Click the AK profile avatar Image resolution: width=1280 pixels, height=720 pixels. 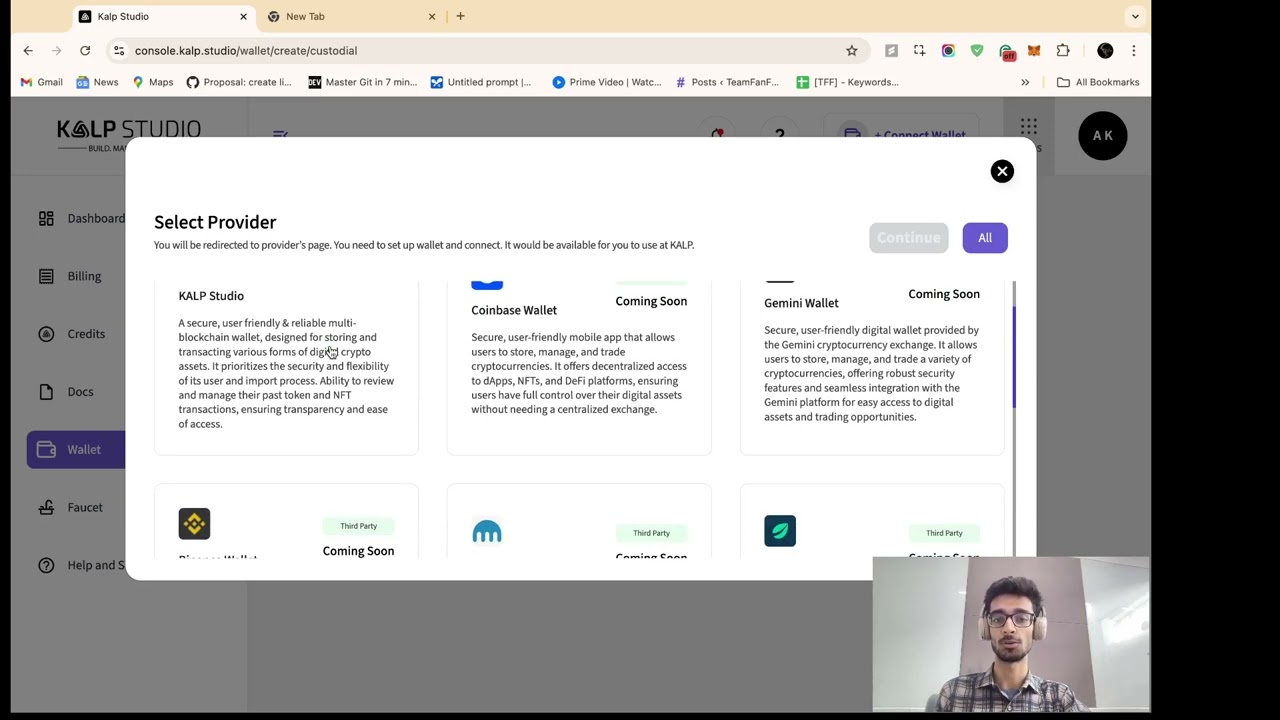1103,135
